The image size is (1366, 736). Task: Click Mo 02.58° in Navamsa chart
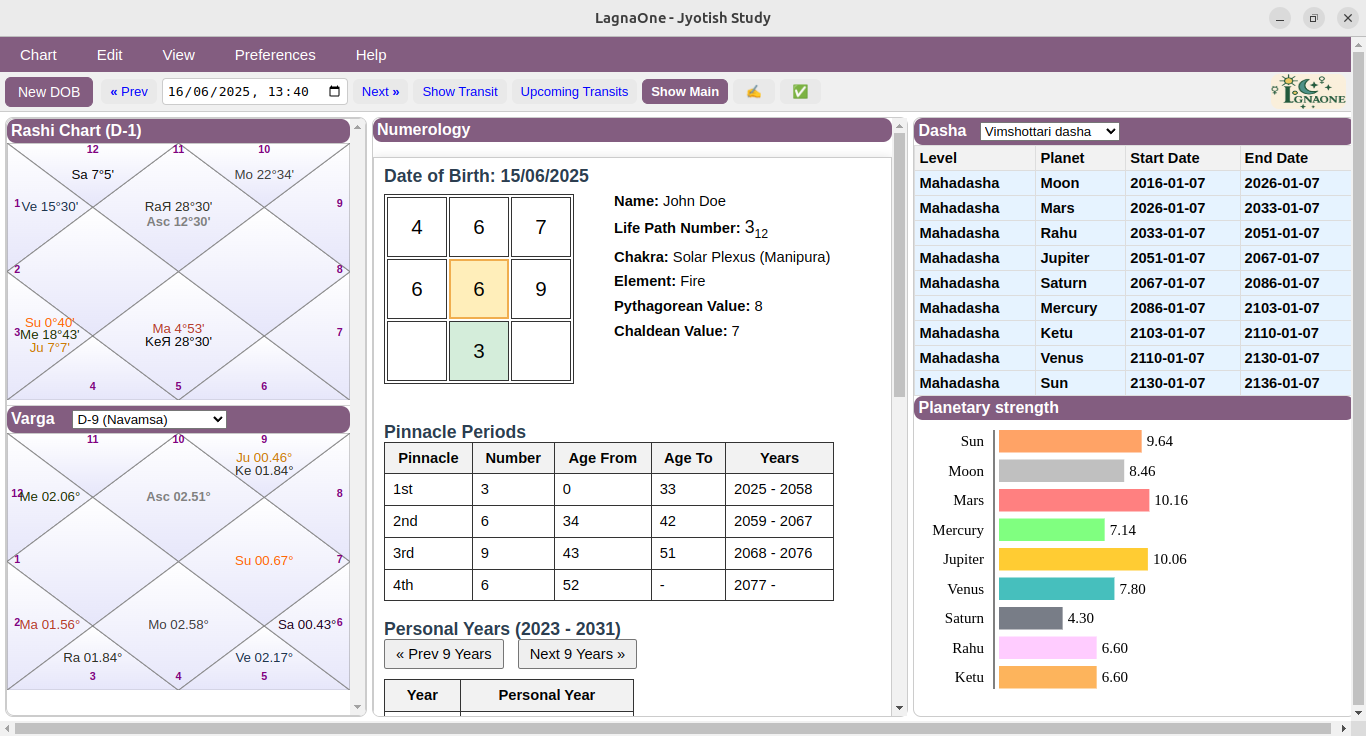point(178,624)
